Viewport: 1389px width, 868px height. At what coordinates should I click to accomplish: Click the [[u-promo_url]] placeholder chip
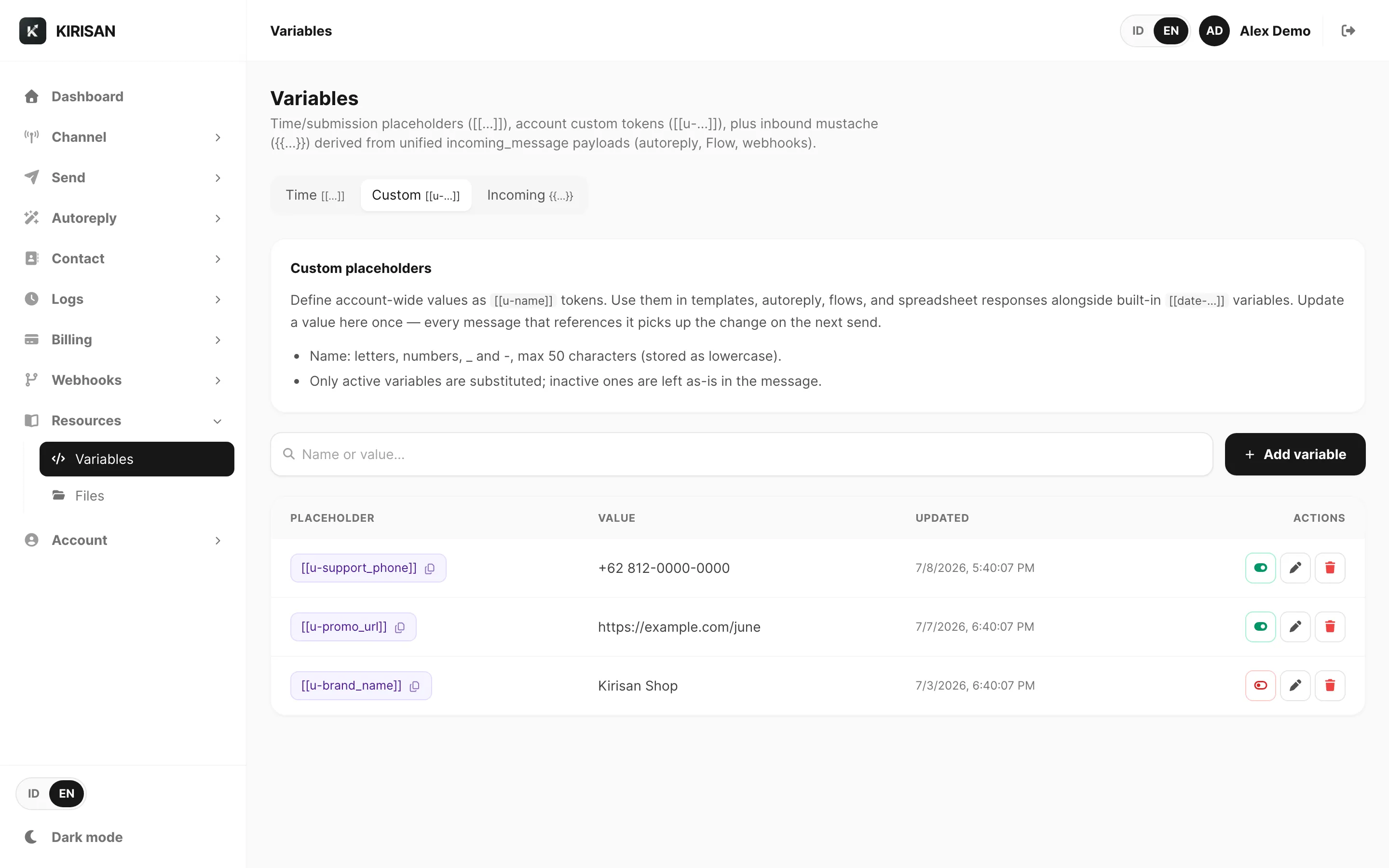point(353,626)
